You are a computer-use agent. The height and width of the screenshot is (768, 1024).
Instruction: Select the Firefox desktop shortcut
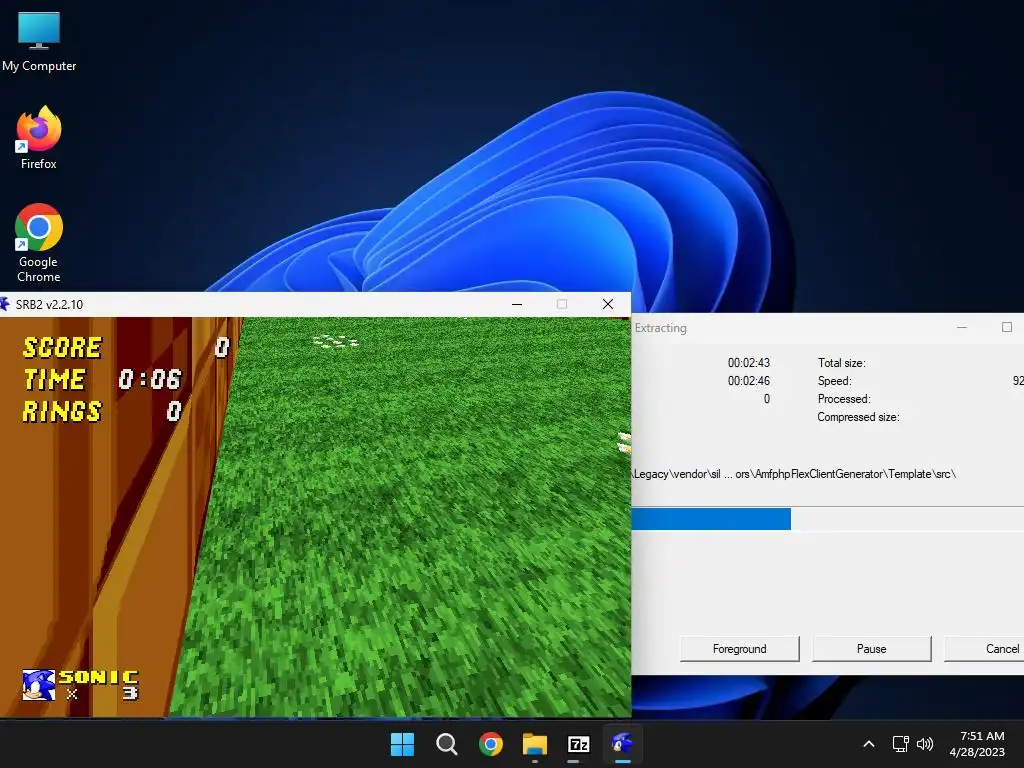coord(39,138)
